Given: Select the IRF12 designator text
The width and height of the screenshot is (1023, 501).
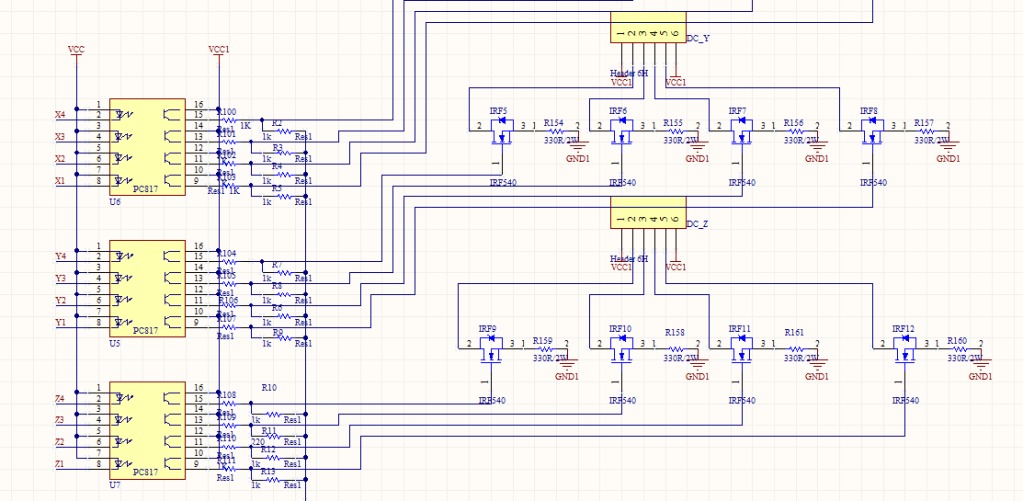Looking at the screenshot, I should (x=904, y=328).
